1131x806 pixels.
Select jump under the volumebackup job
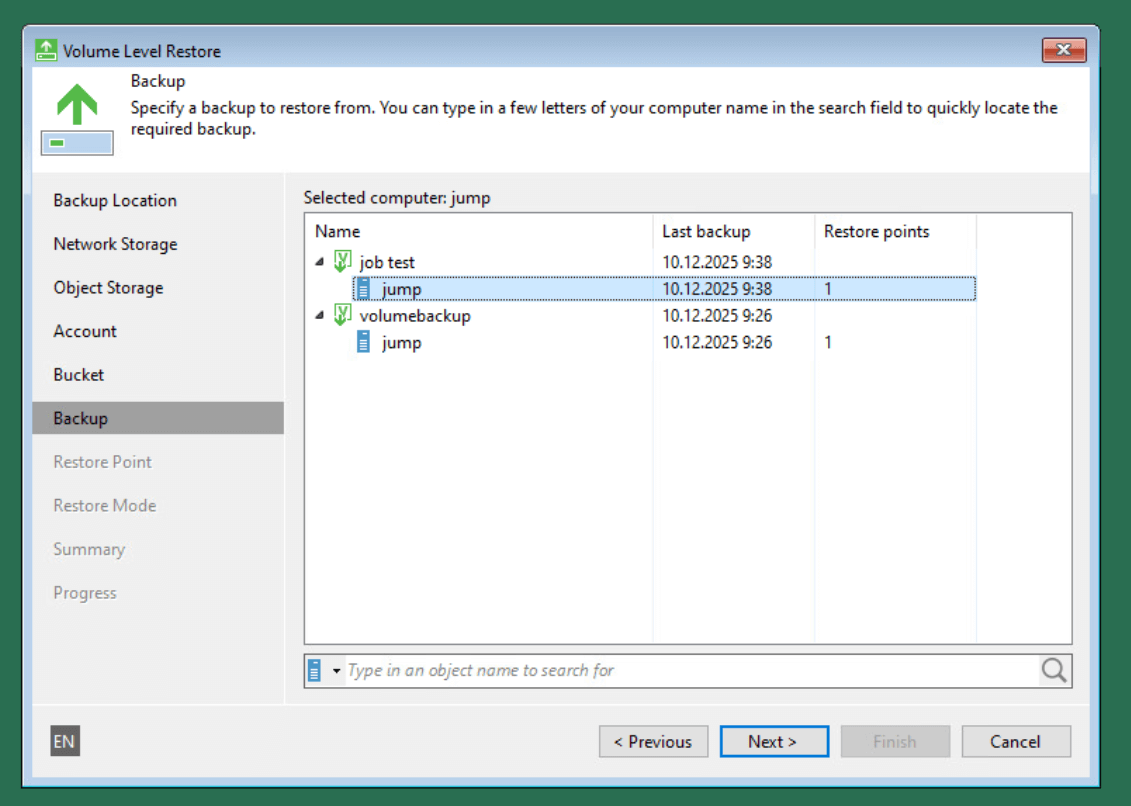tap(401, 343)
